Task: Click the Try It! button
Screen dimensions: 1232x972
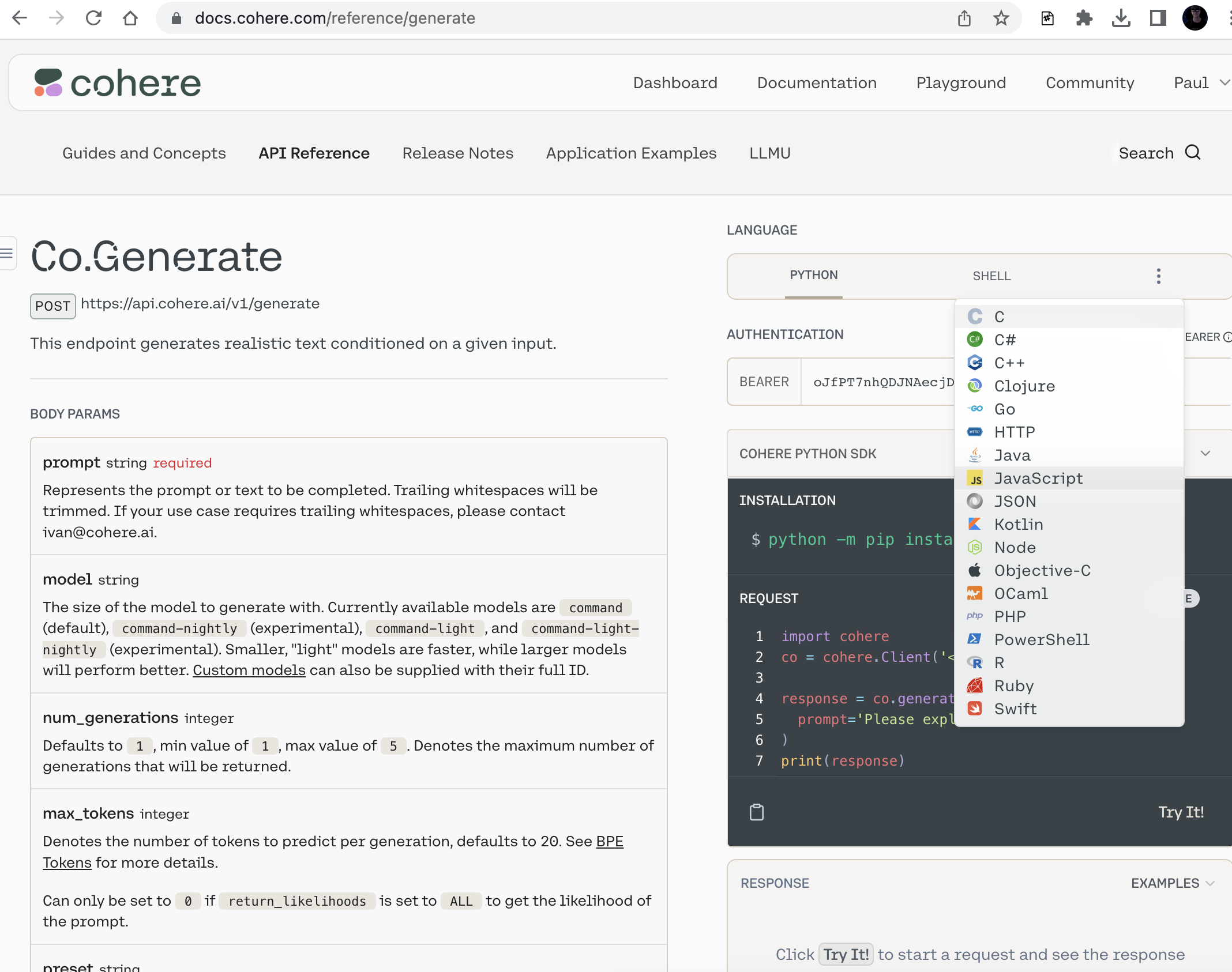Action: [x=1181, y=812]
